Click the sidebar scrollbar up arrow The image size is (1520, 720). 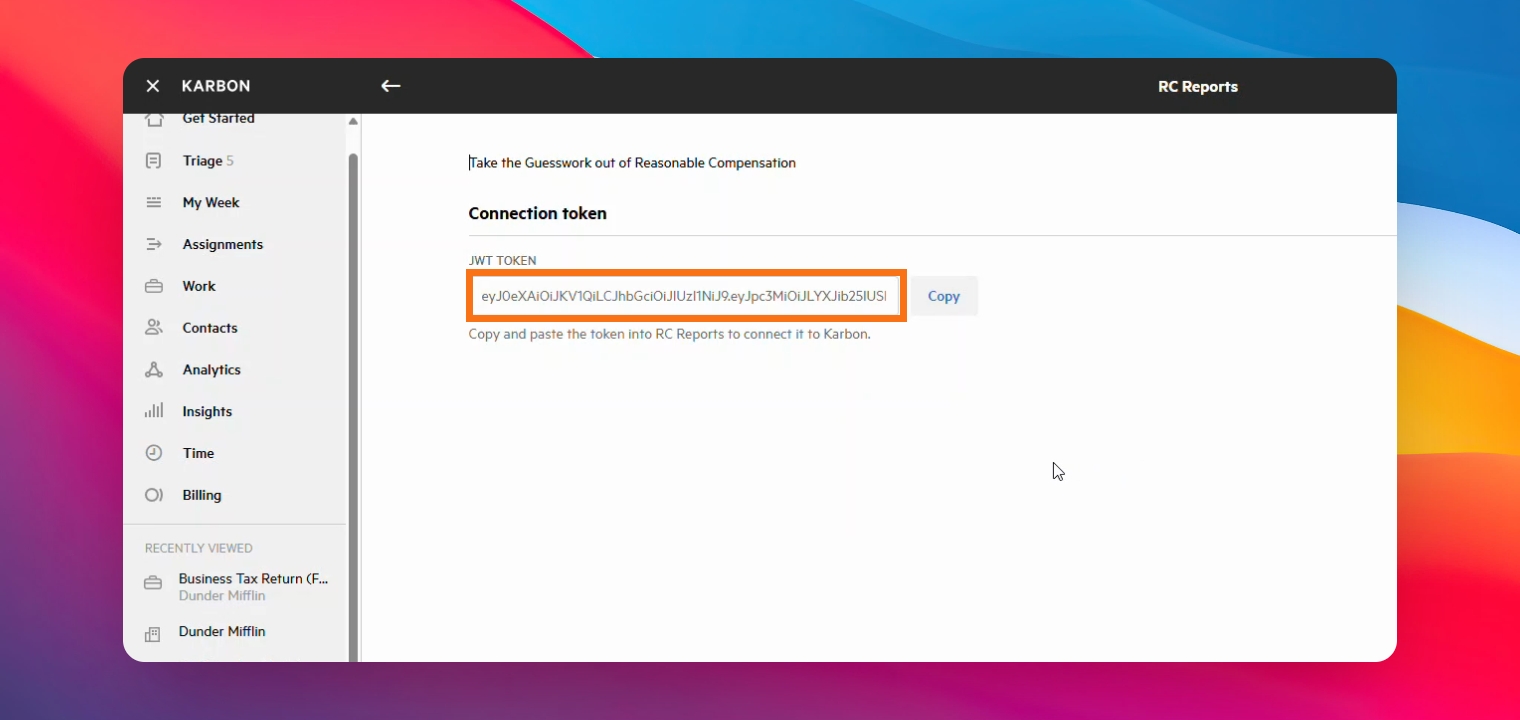pyautogui.click(x=353, y=122)
